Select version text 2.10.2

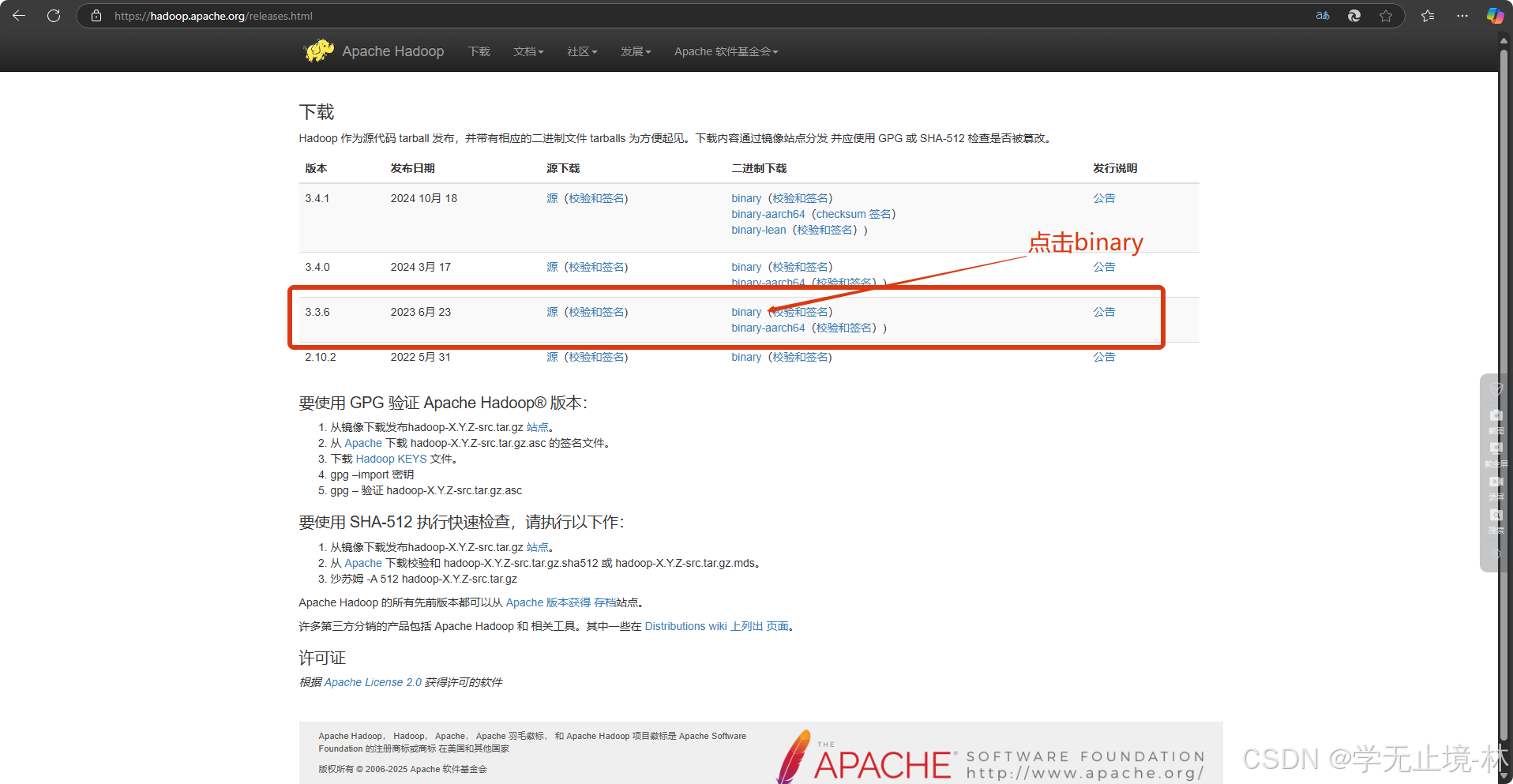[x=321, y=357]
